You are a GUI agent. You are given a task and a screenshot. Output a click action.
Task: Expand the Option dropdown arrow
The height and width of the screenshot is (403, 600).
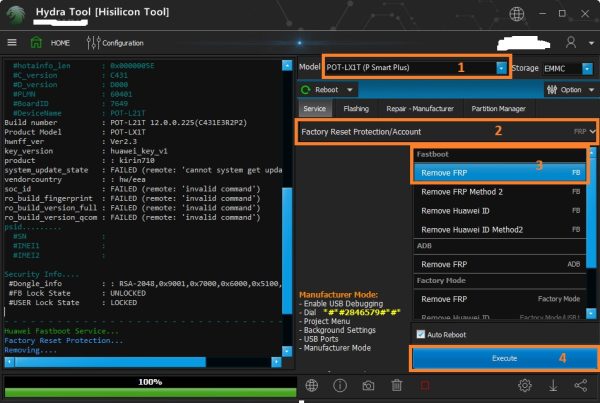pos(592,90)
